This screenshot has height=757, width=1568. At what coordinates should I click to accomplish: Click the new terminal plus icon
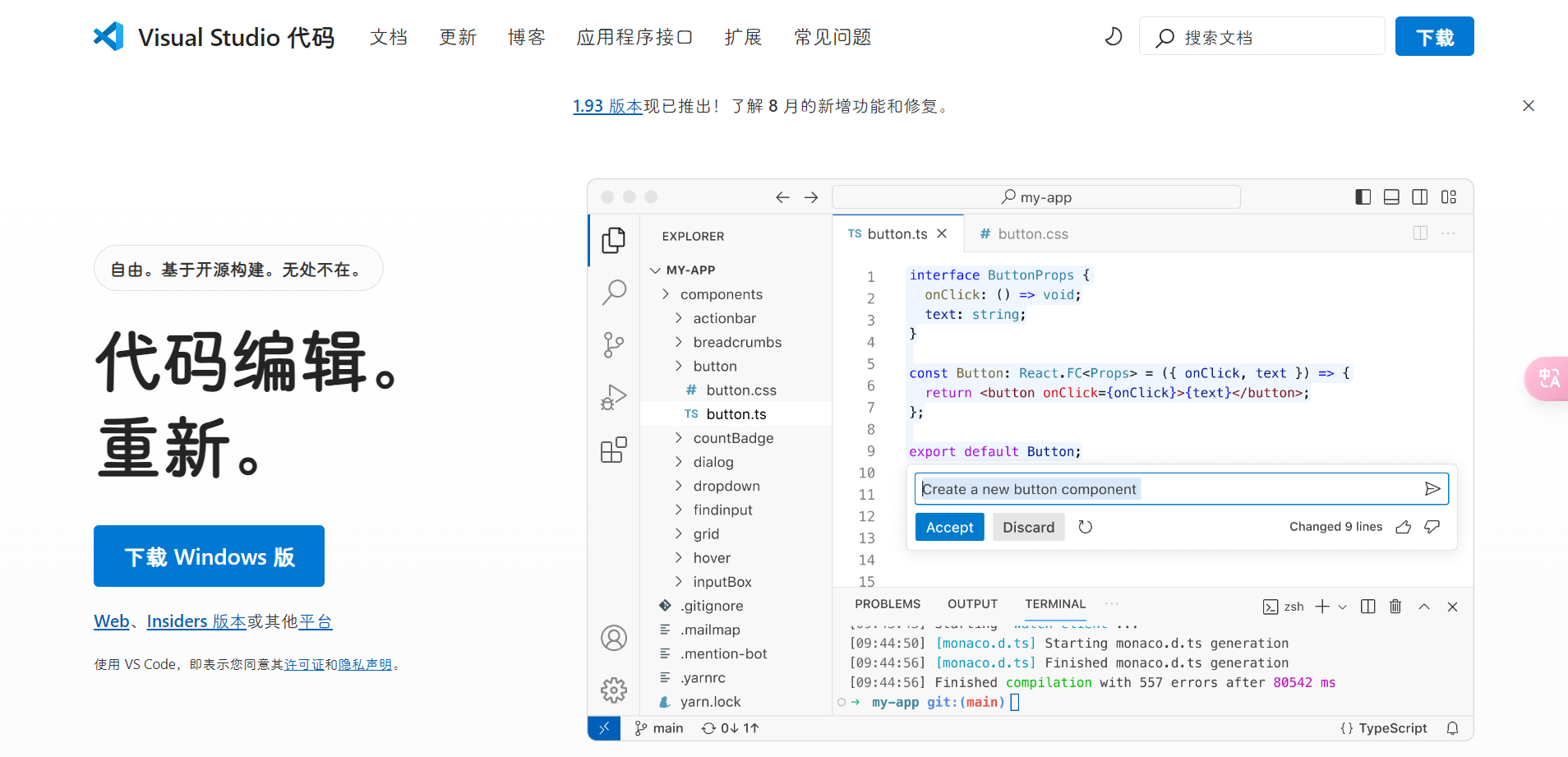point(1322,607)
